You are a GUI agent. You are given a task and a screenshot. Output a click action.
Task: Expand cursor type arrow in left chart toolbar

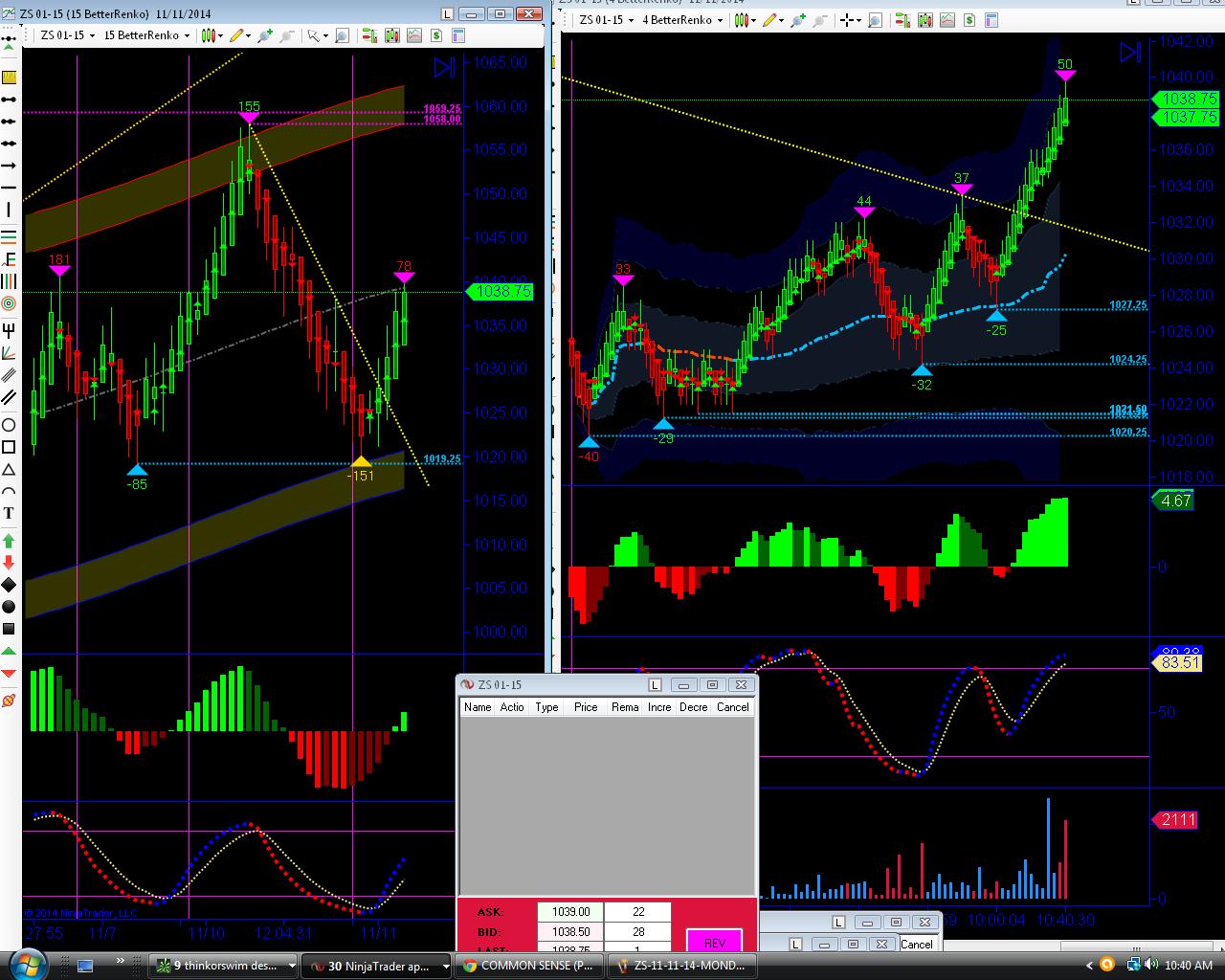[325, 35]
